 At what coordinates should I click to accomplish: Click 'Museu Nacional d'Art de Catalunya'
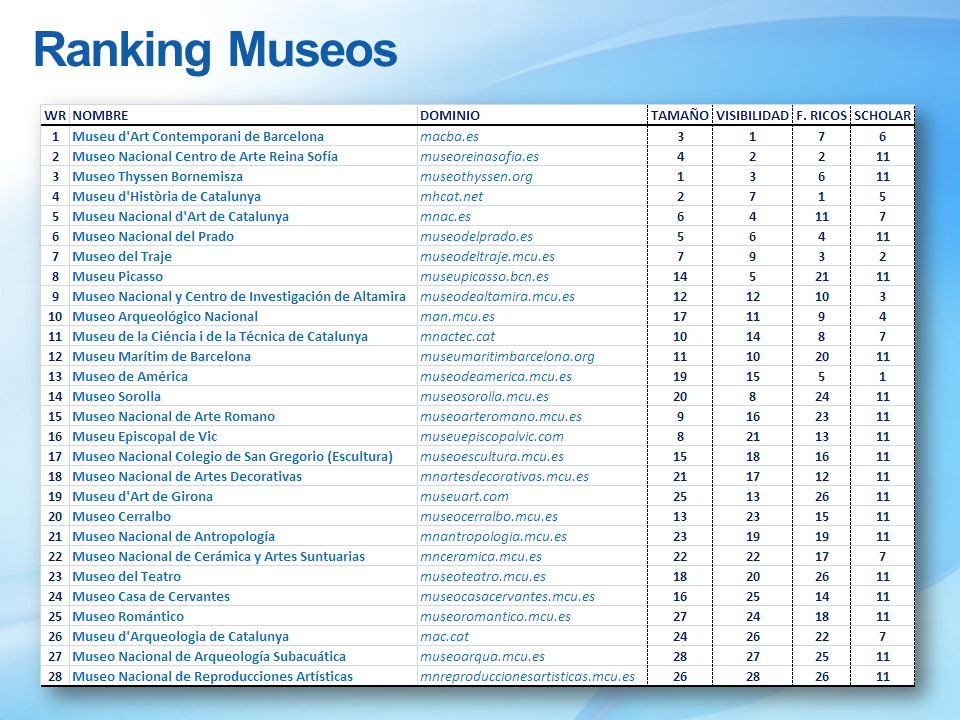[181, 217]
